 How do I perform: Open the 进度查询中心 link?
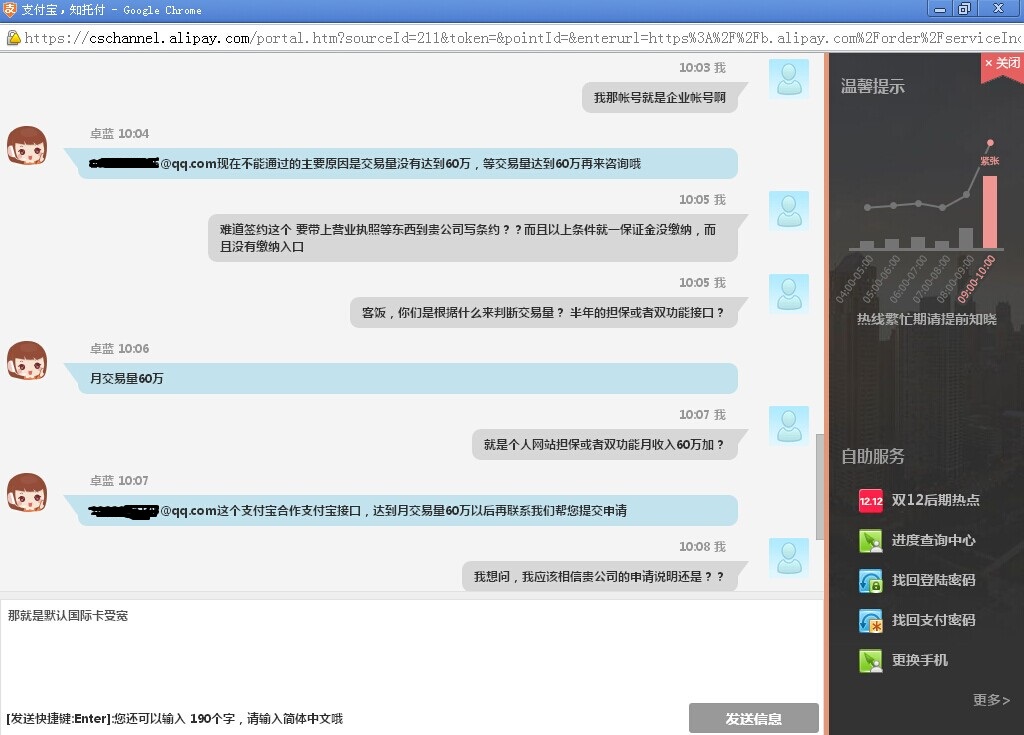coord(933,541)
